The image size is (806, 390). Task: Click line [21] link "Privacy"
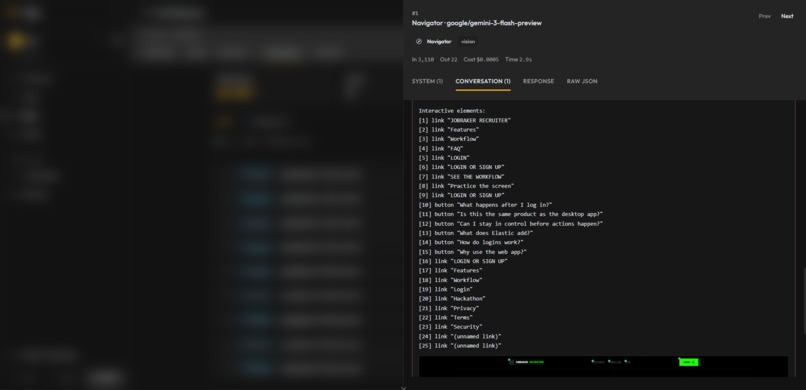449,308
